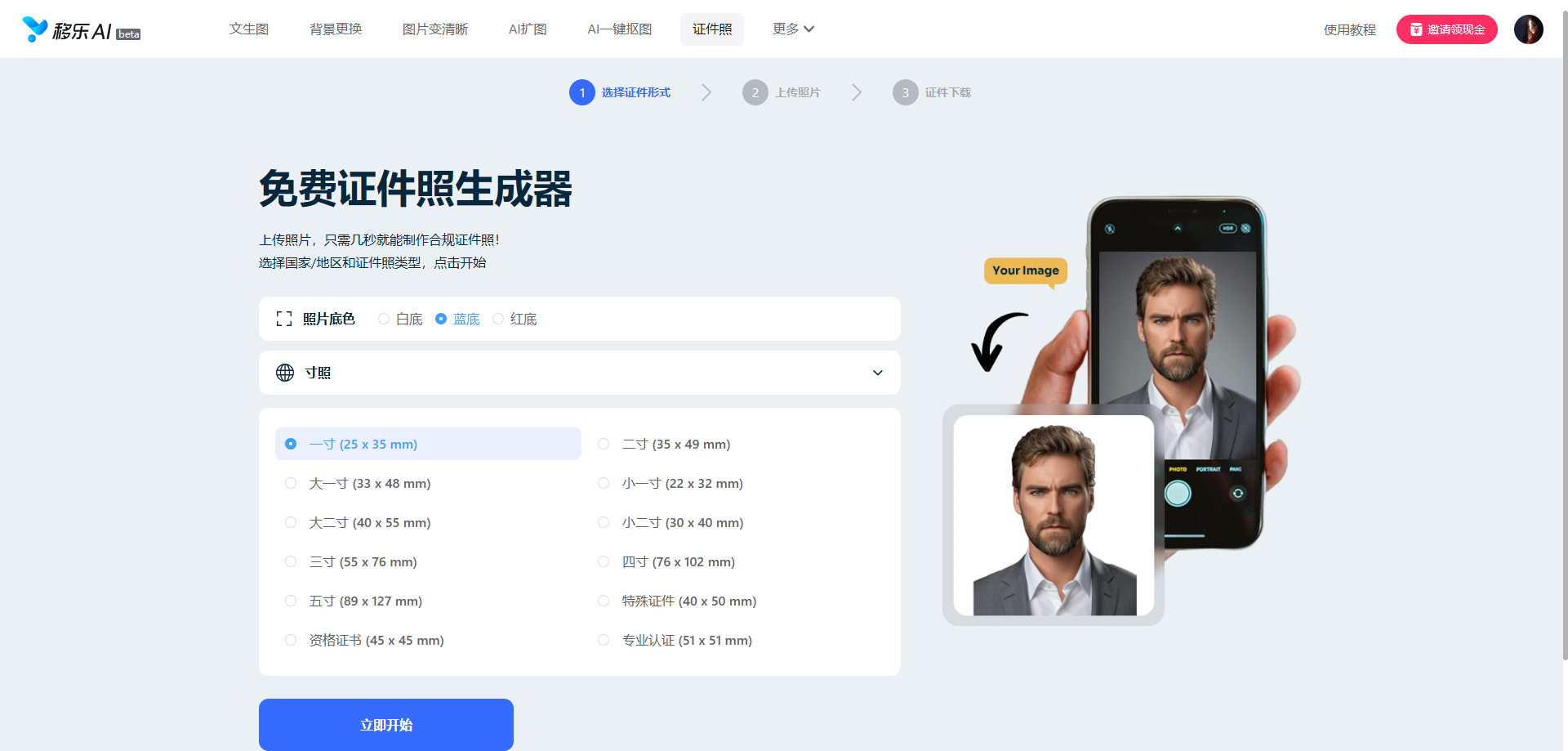Viewport: 1568px width, 751px height.
Task: Click the globe icon beside 寸照
Action: 285,373
